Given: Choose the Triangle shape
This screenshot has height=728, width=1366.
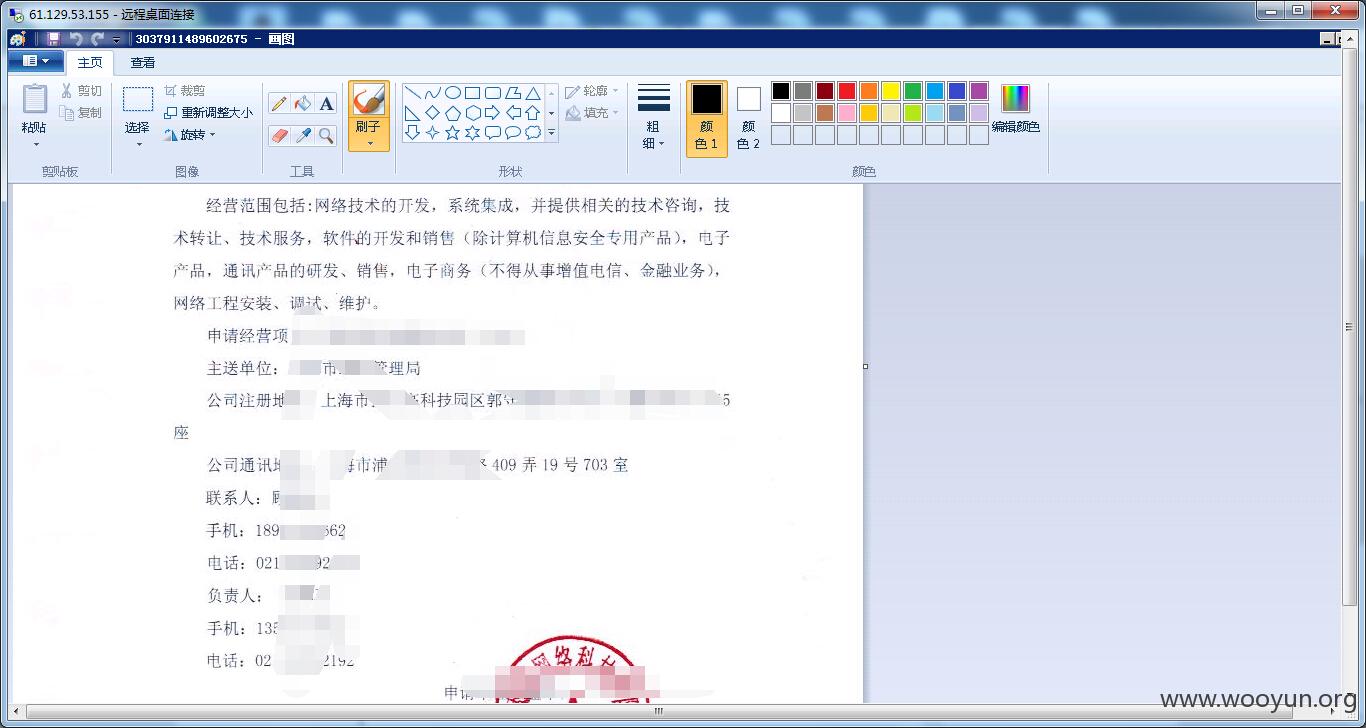Looking at the screenshot, I should 532,93.
